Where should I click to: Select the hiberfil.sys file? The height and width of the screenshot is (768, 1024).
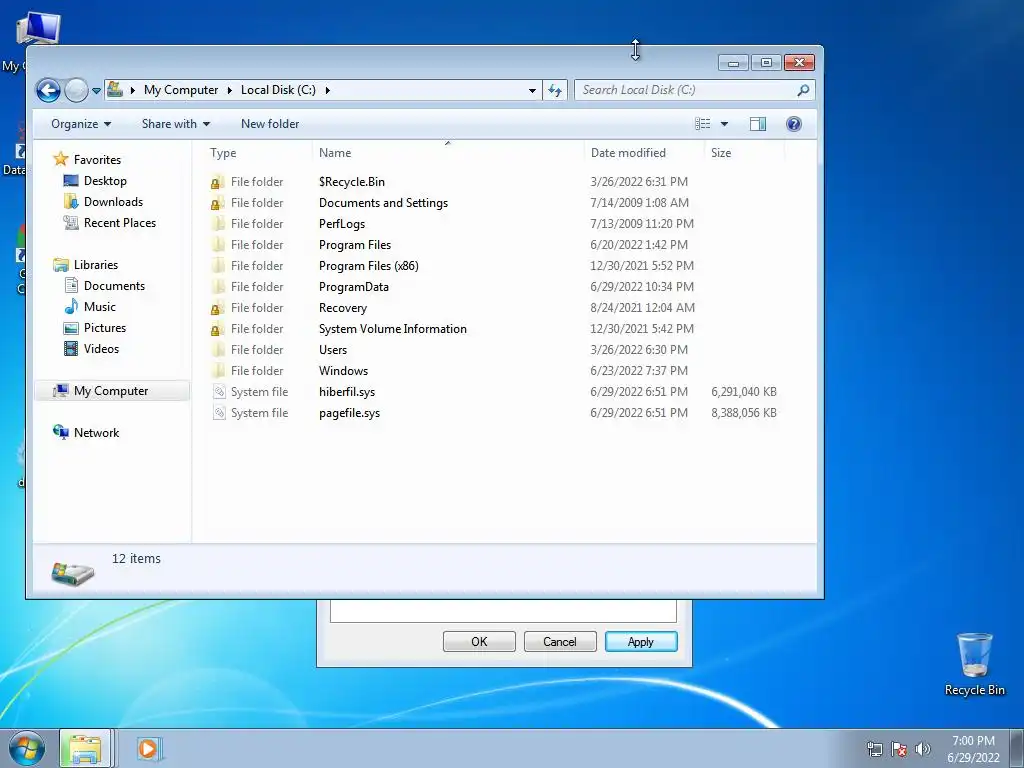(x=347, y=392)
